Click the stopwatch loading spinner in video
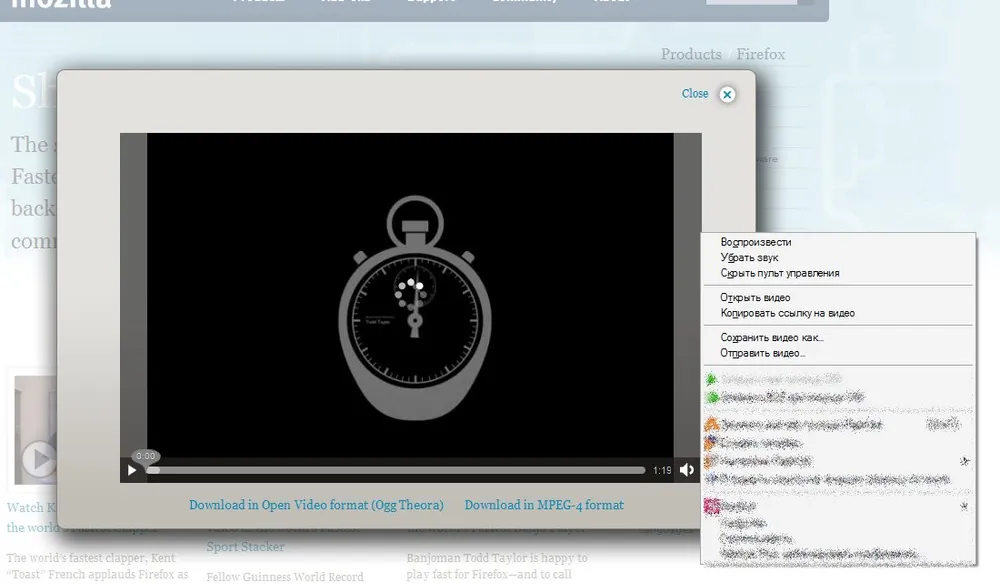This screenshot has height=584, width=1000. point(411,293)
